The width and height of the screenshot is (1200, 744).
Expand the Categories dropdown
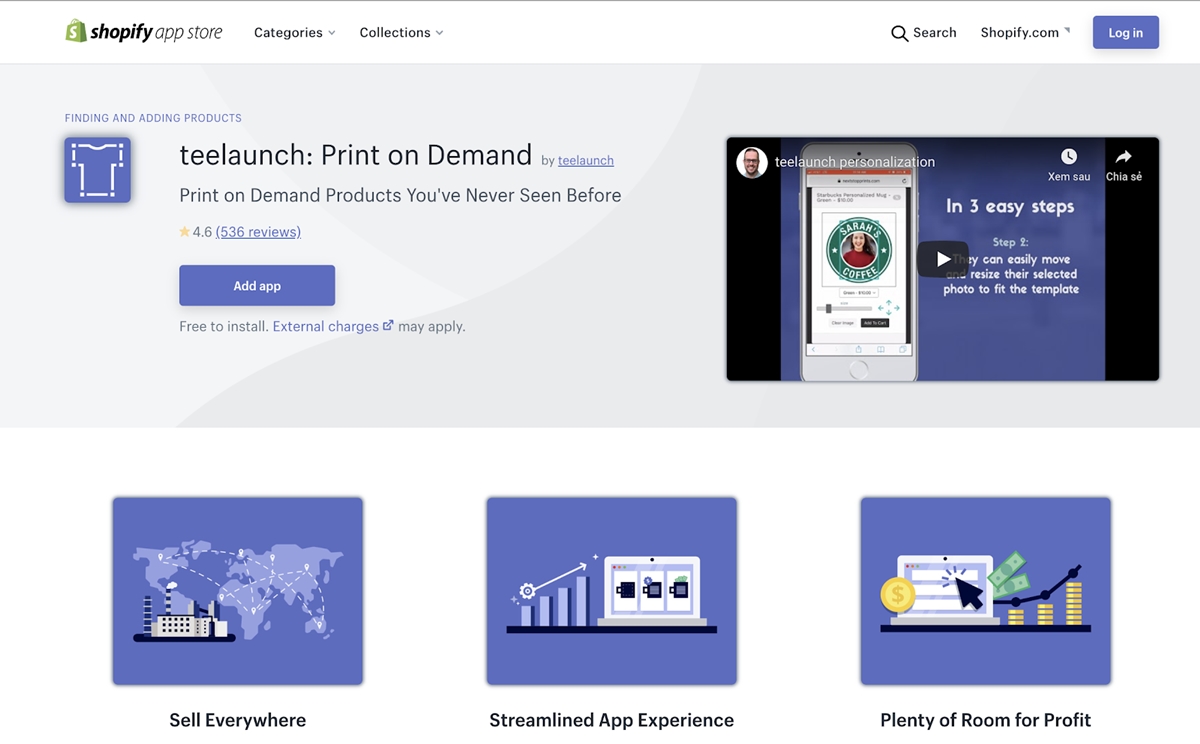tap(295, 33)
